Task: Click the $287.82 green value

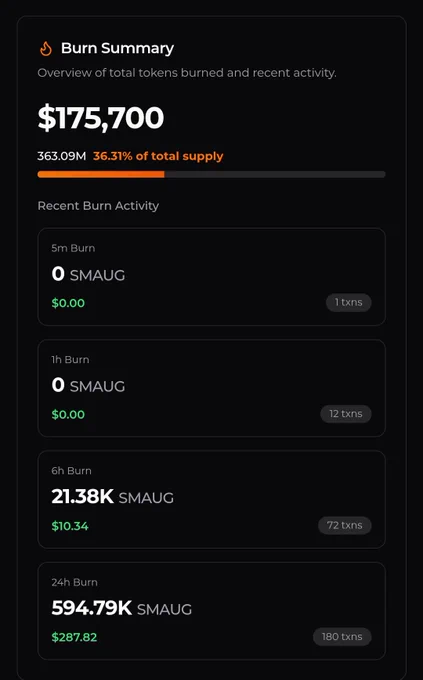Action: point(74,637)
